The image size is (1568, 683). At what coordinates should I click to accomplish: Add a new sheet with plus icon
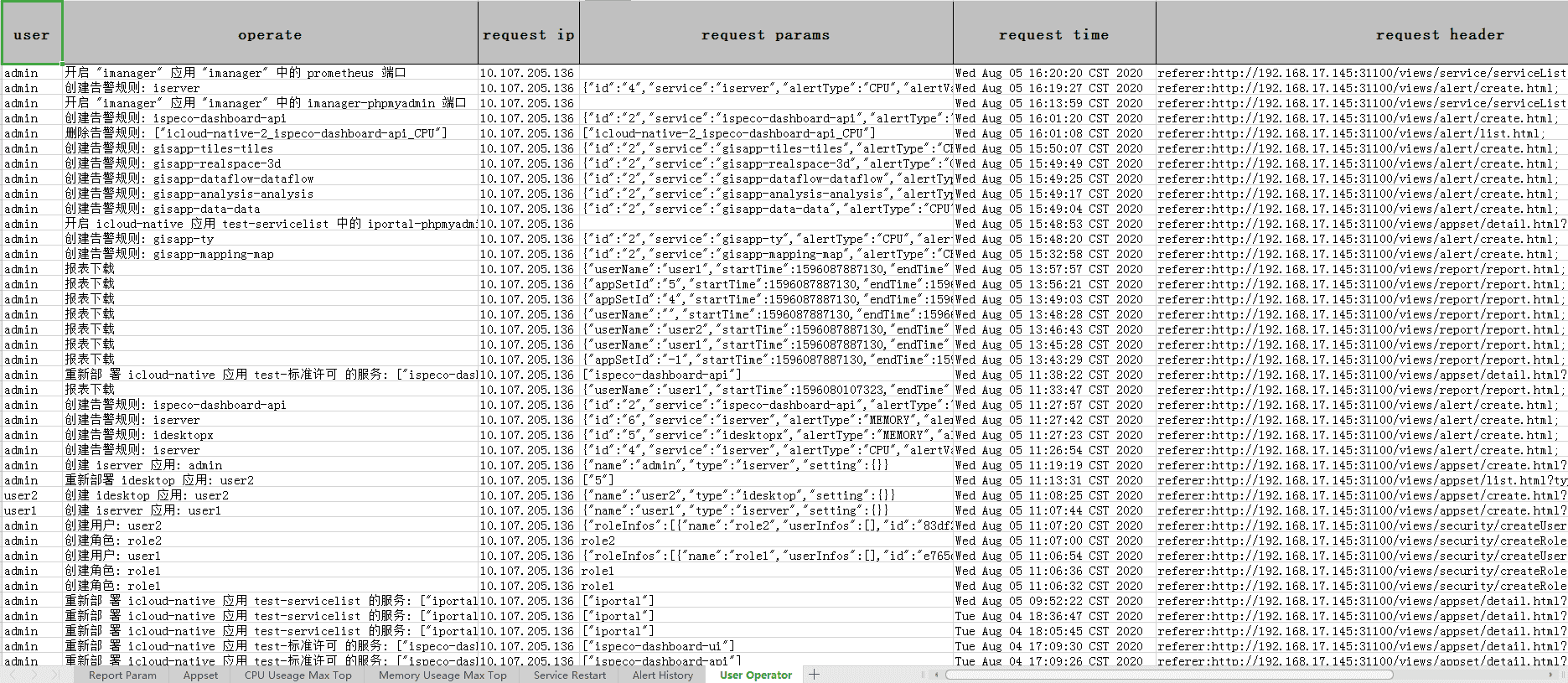[x=814, y=675]
